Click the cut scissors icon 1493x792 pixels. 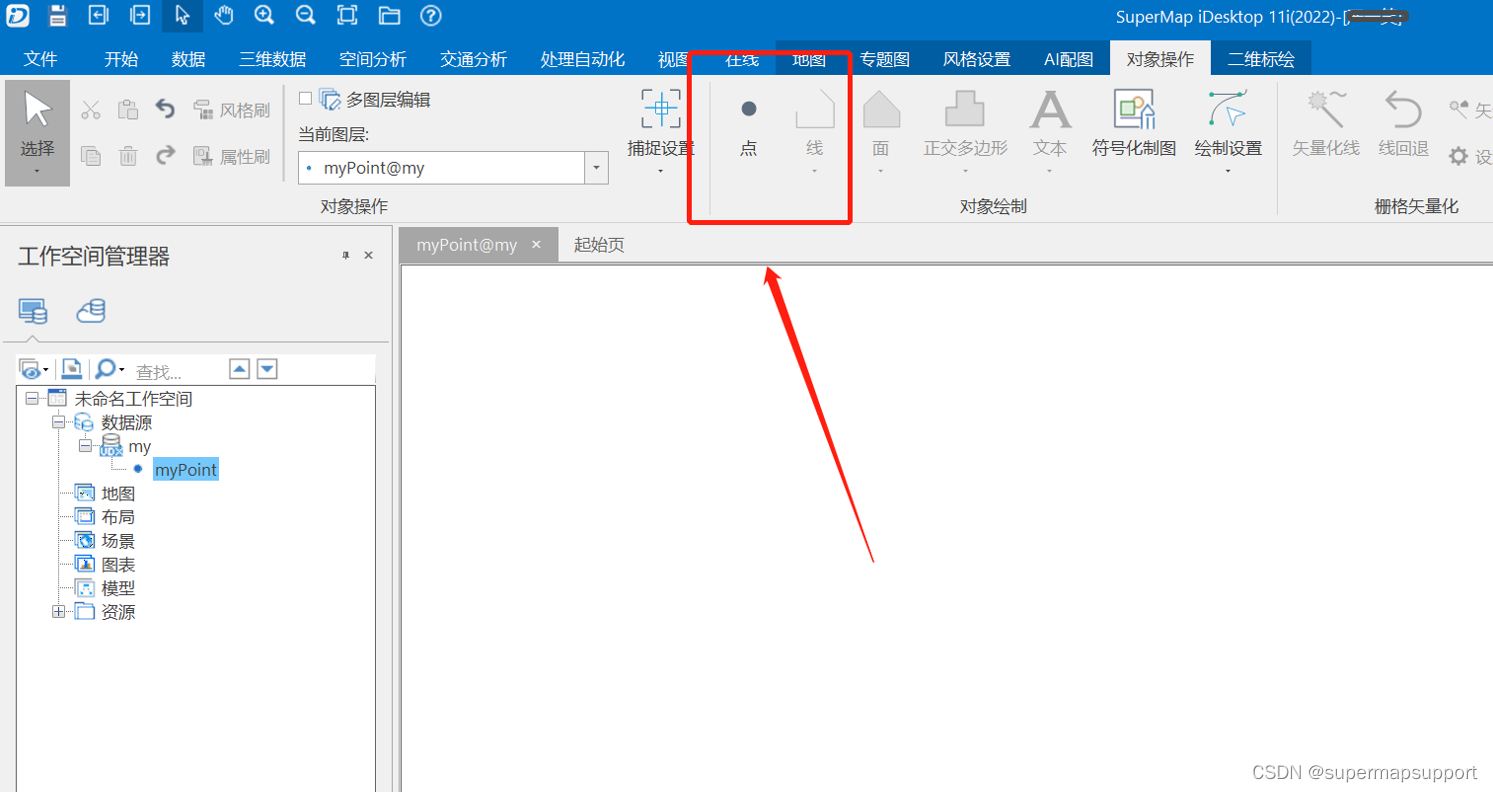(91, 110)
